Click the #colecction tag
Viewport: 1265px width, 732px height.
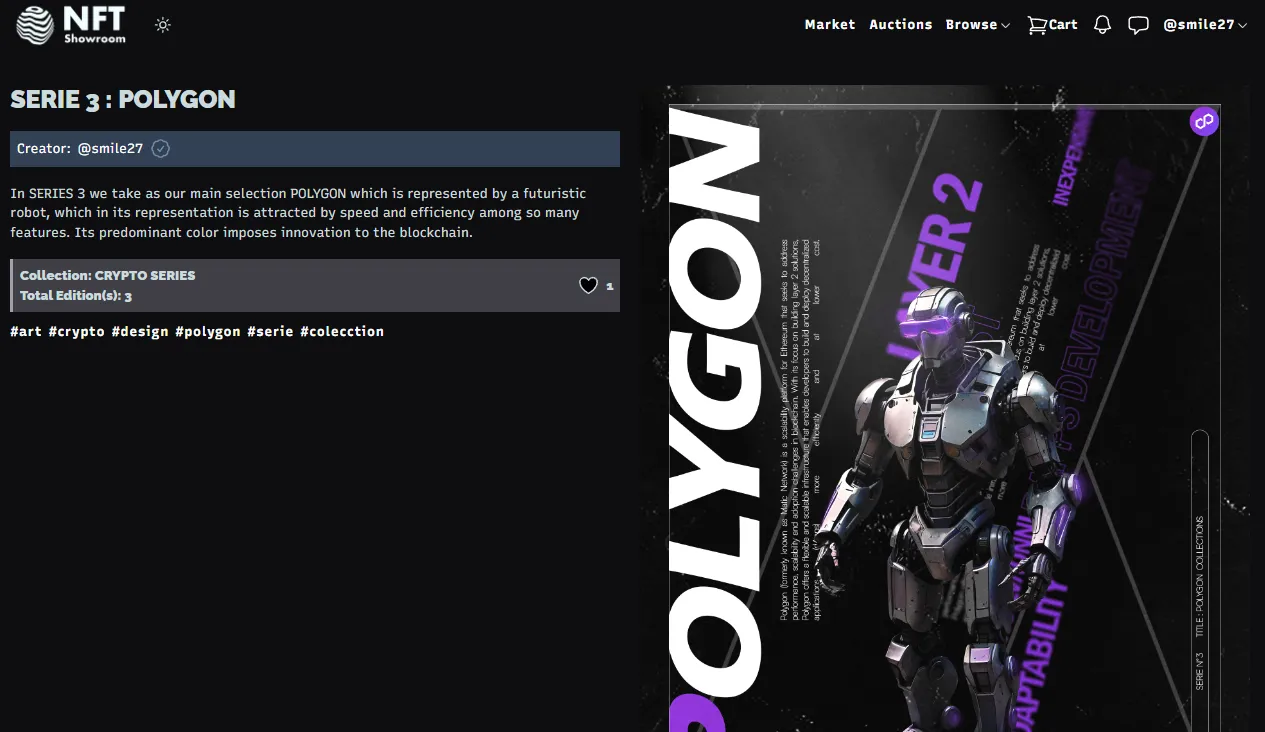342,331
